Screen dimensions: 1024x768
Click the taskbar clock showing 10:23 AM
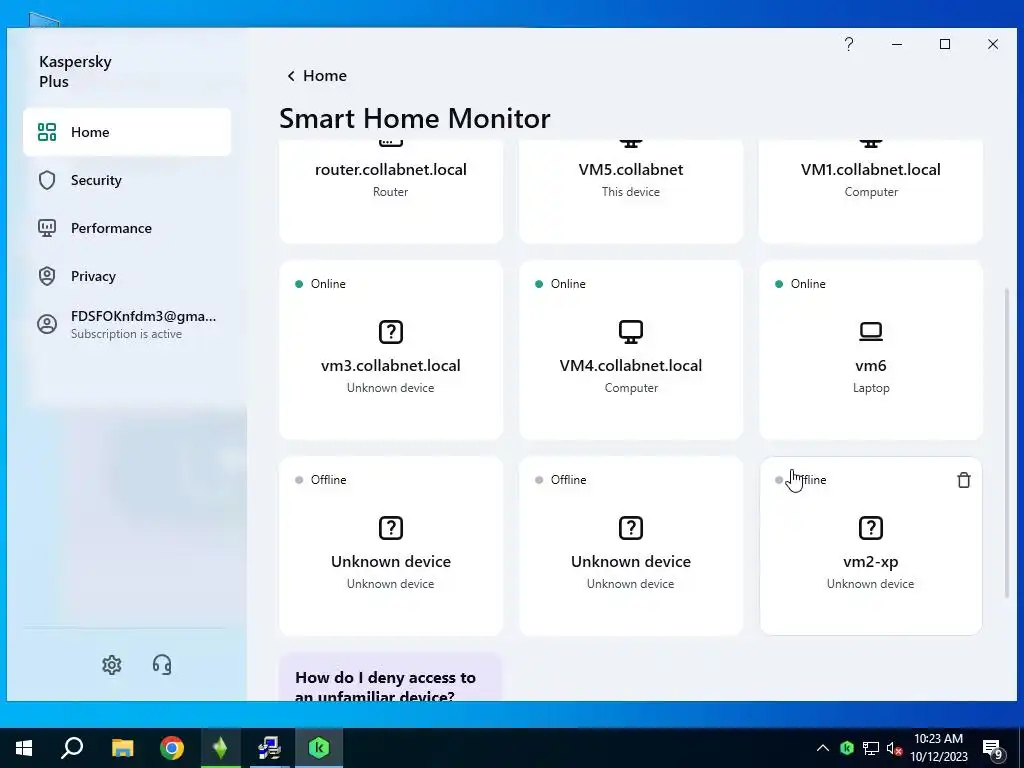pos(938,748)
